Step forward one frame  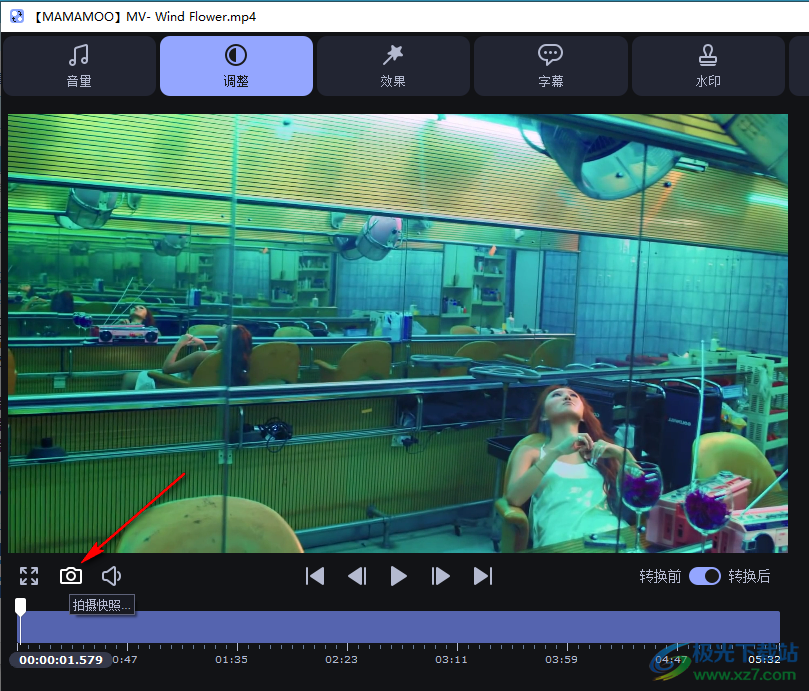coord(440,576)
